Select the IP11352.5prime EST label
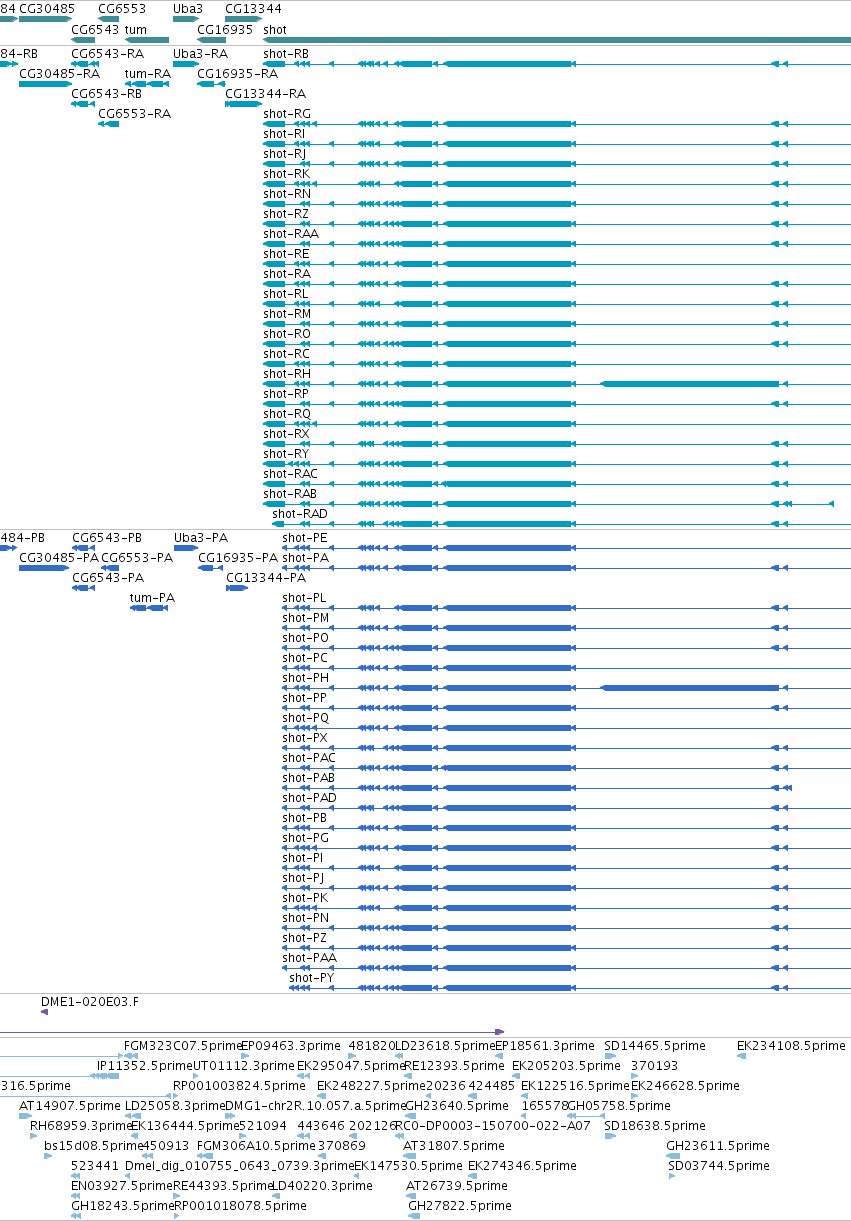 tap(144, 1066)
